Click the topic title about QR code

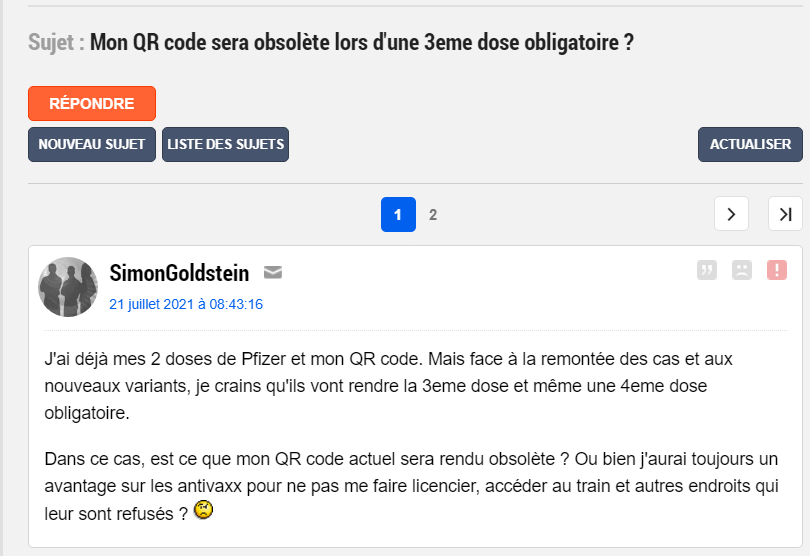pos(361,43)
